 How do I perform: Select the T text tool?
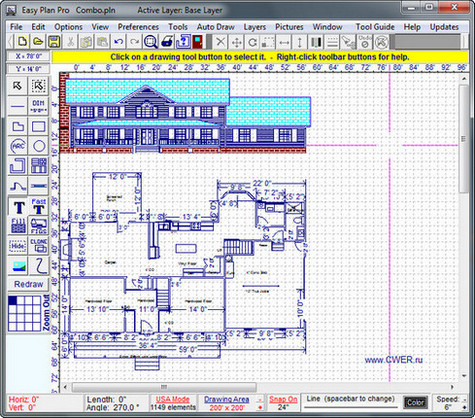[19, 207]
